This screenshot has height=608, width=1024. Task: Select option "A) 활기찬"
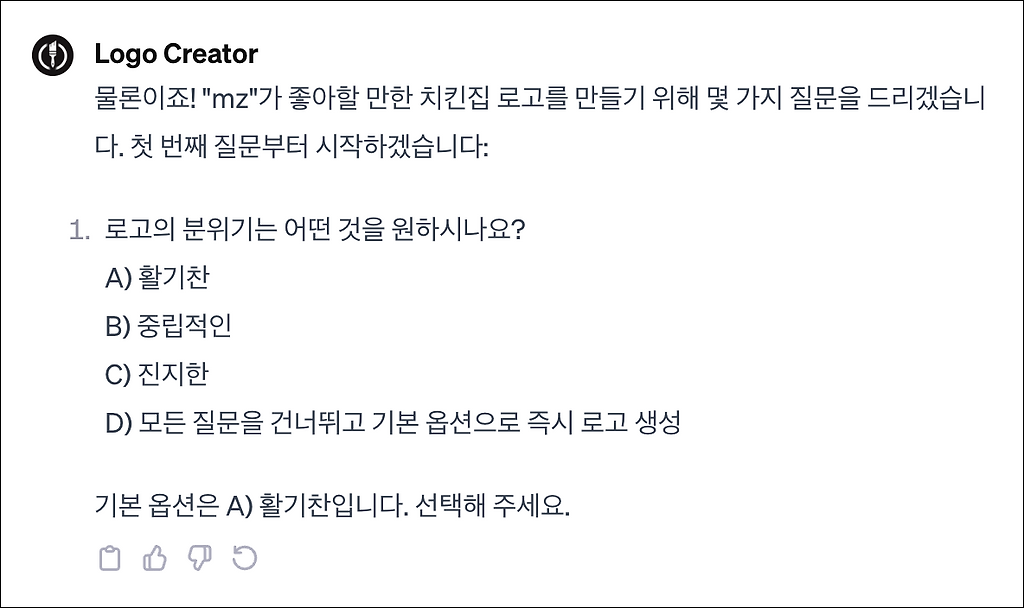click(x=157, y=278)
